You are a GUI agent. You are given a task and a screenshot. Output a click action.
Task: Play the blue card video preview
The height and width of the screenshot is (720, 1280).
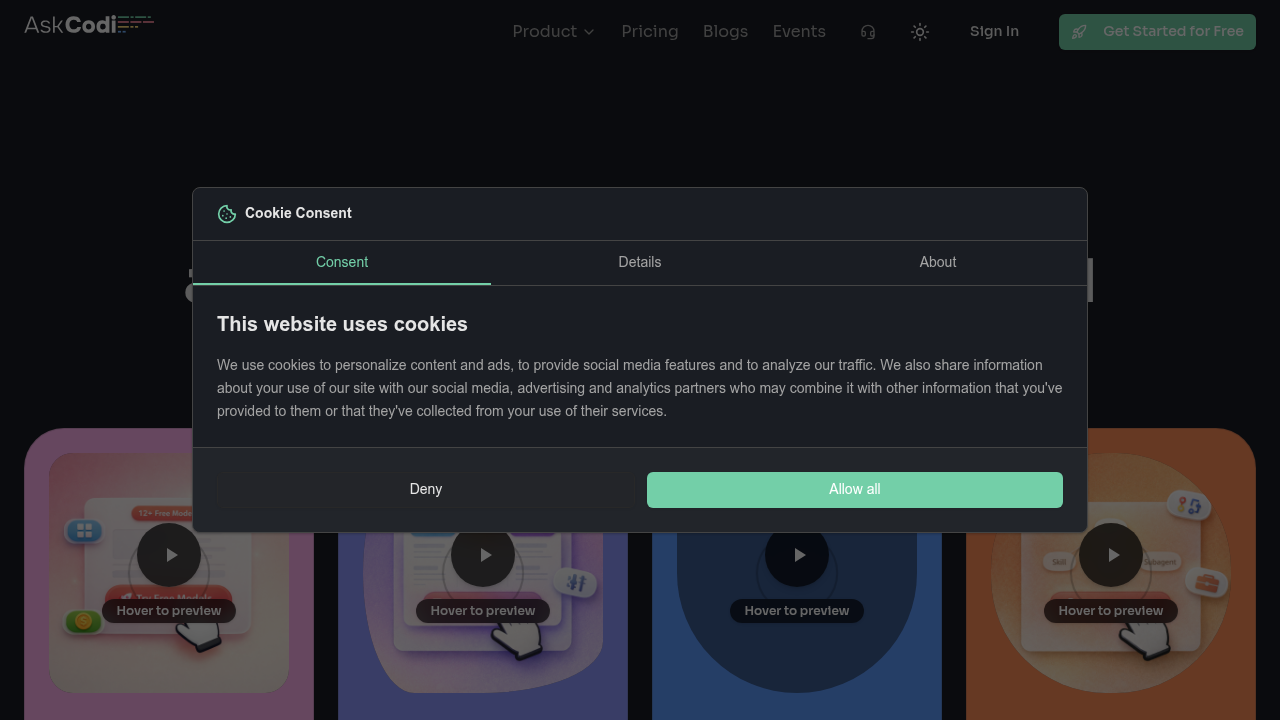[x=797, y=555]
